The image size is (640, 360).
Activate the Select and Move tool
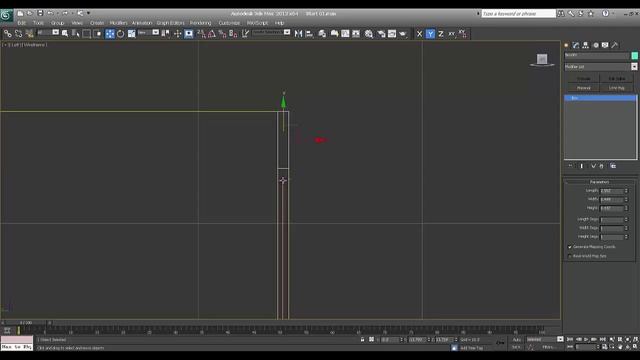click(110, 34)
